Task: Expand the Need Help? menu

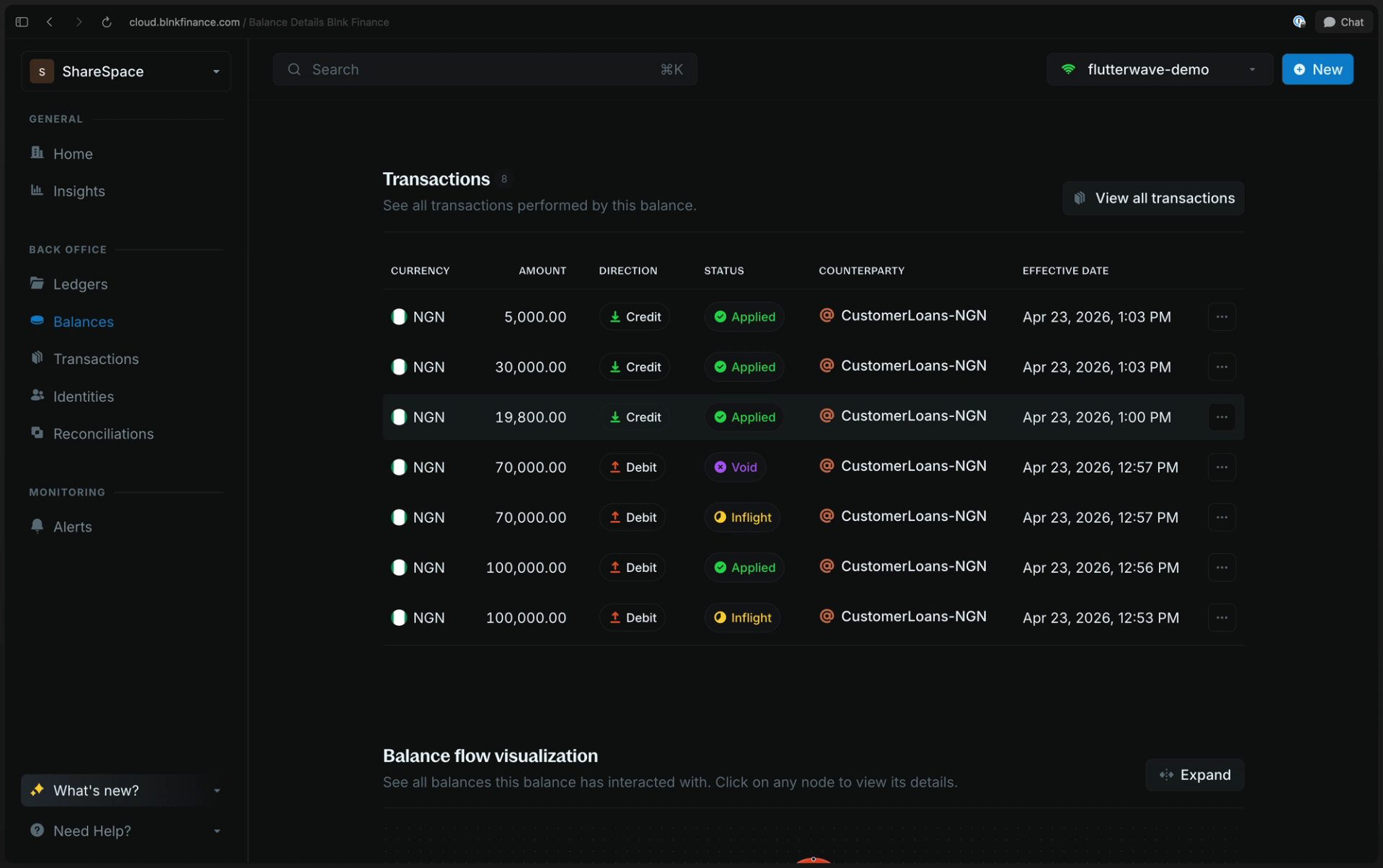Action: click(x=126, y=831)
